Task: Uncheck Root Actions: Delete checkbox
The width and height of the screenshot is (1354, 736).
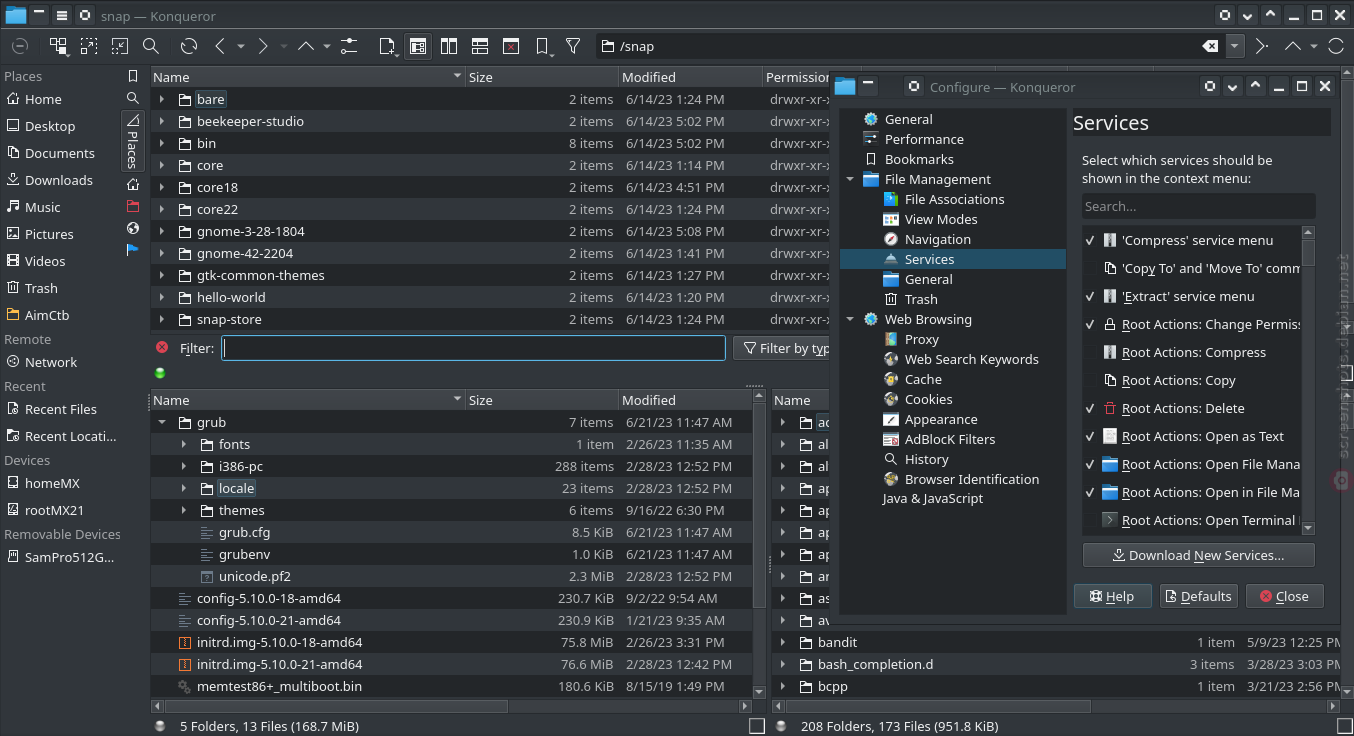Action: [x=1090, y=408]
